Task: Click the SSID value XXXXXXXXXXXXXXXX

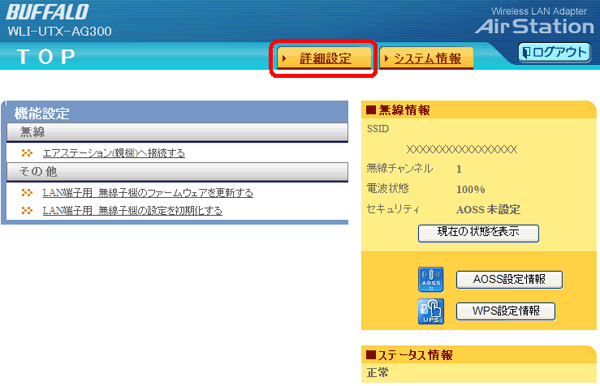Action: pos(461,149)
